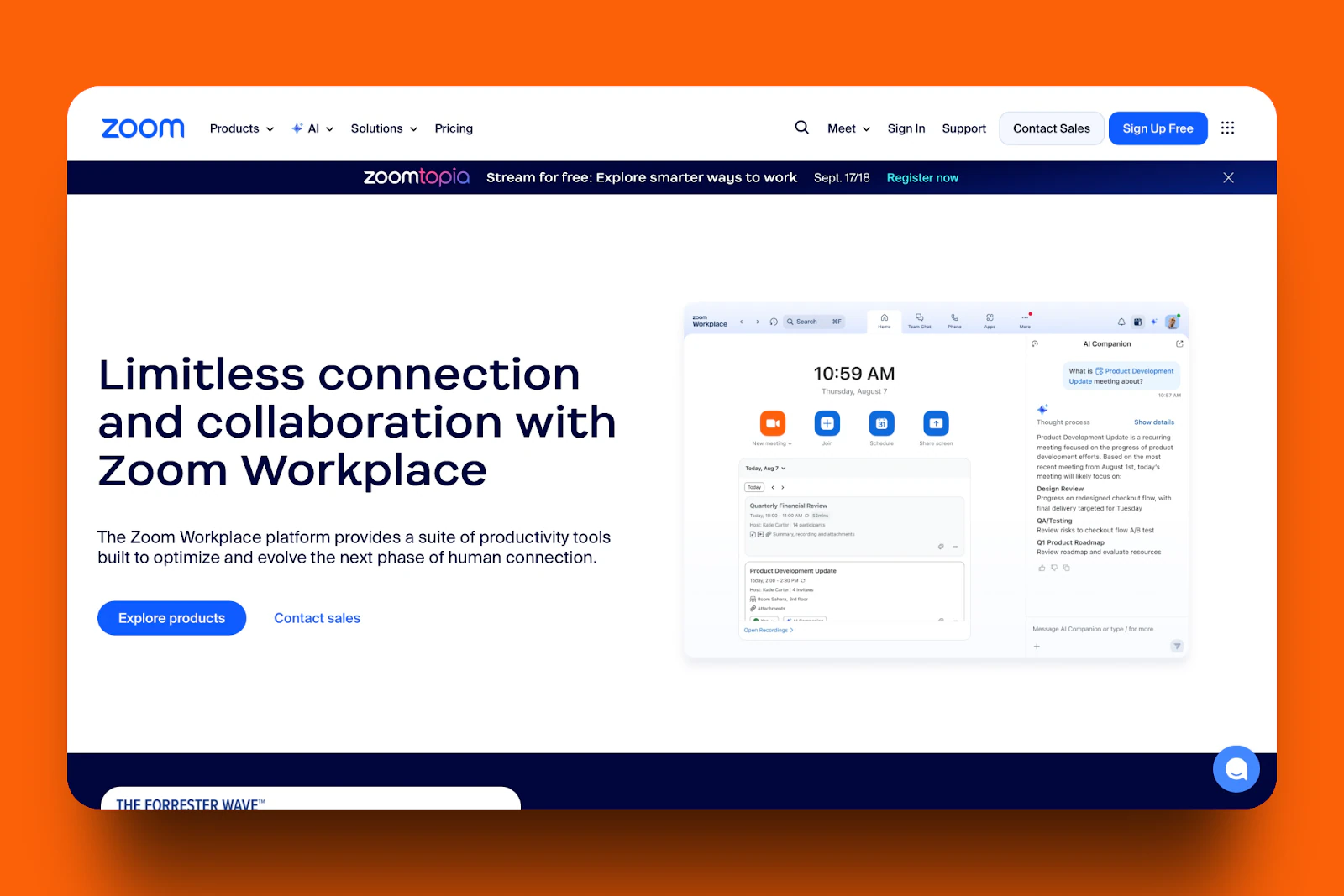Click the Sign Up Free button
Screen dimensions: 1344x896
(x=1158, y=128)
